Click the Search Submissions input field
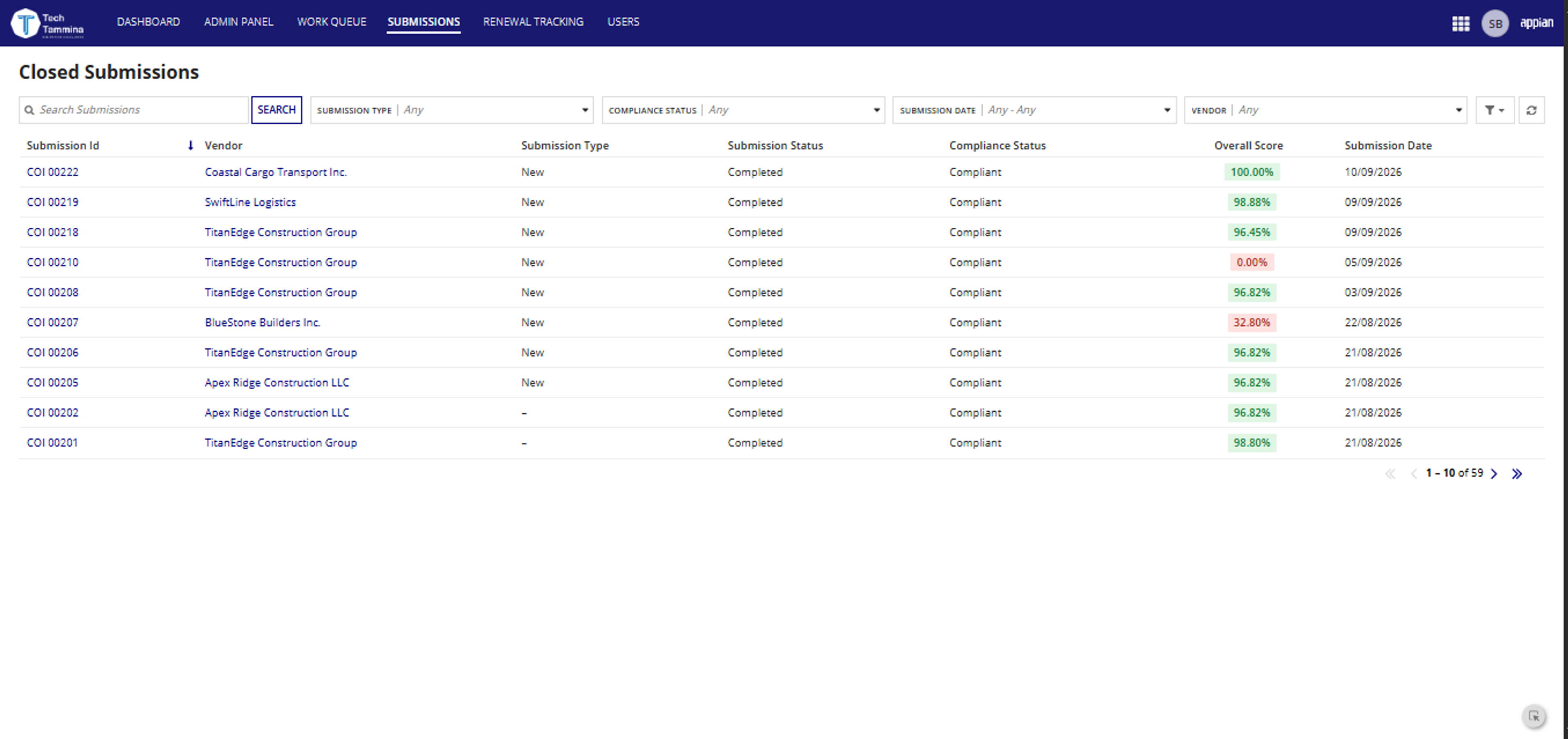The height and width of the screenshot is (739, 1568). 134,110
